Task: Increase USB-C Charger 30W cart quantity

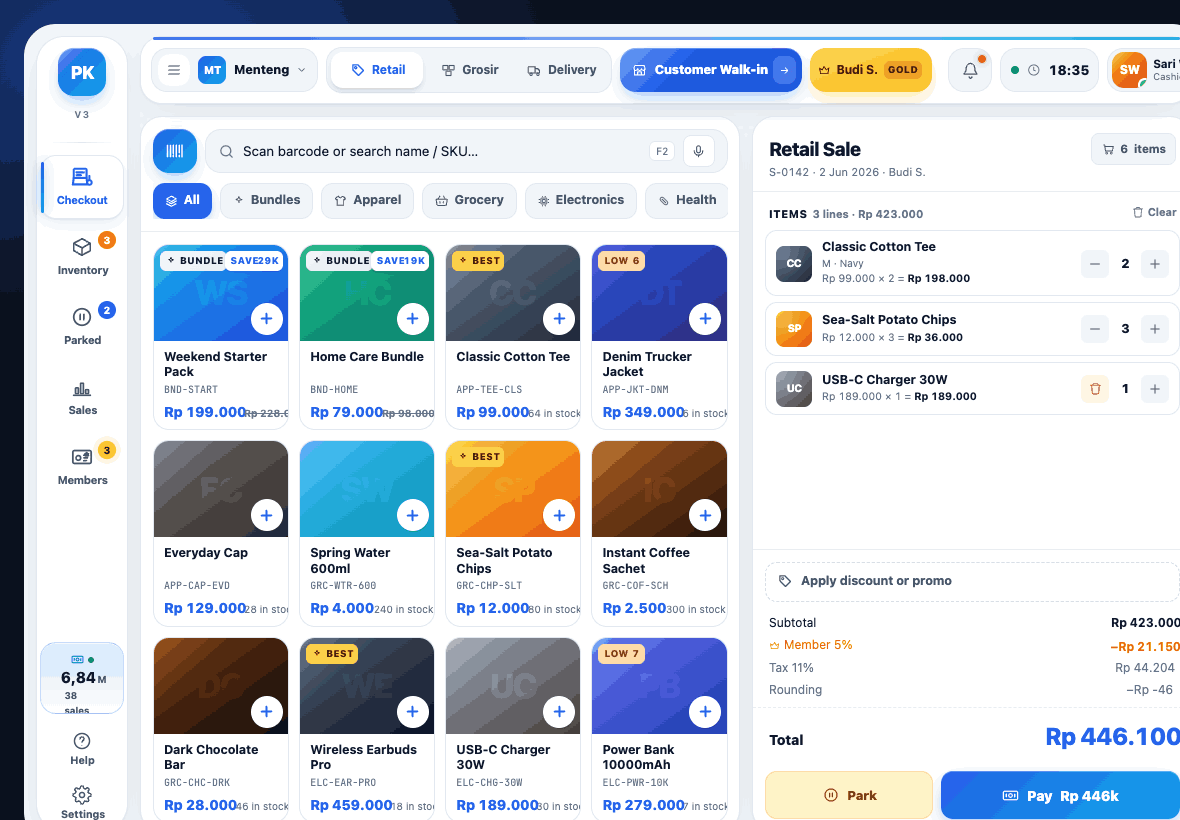Action: (x=1154, y=389)
